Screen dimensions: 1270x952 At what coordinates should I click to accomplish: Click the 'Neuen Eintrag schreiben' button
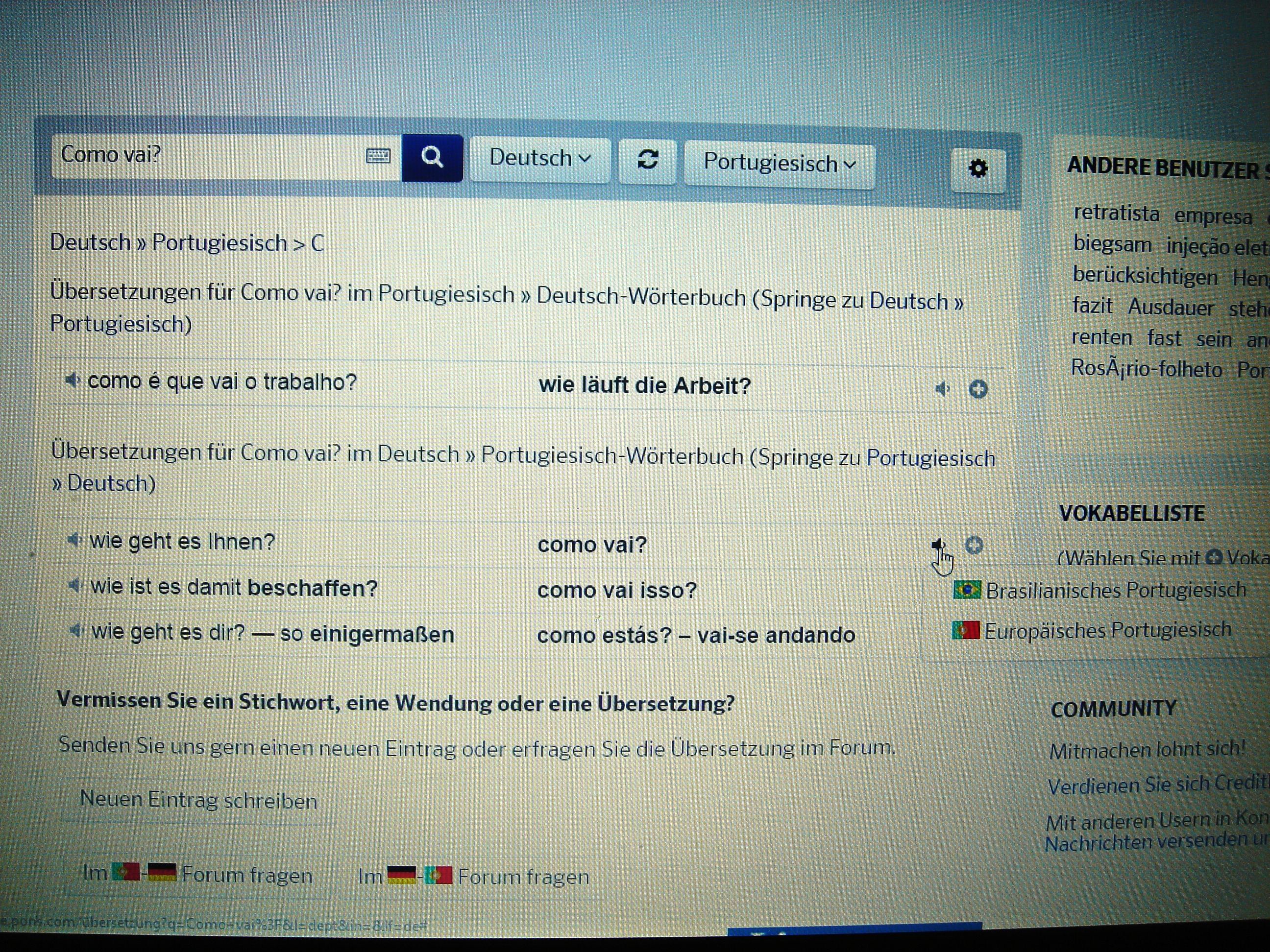(x=198, y=800)
